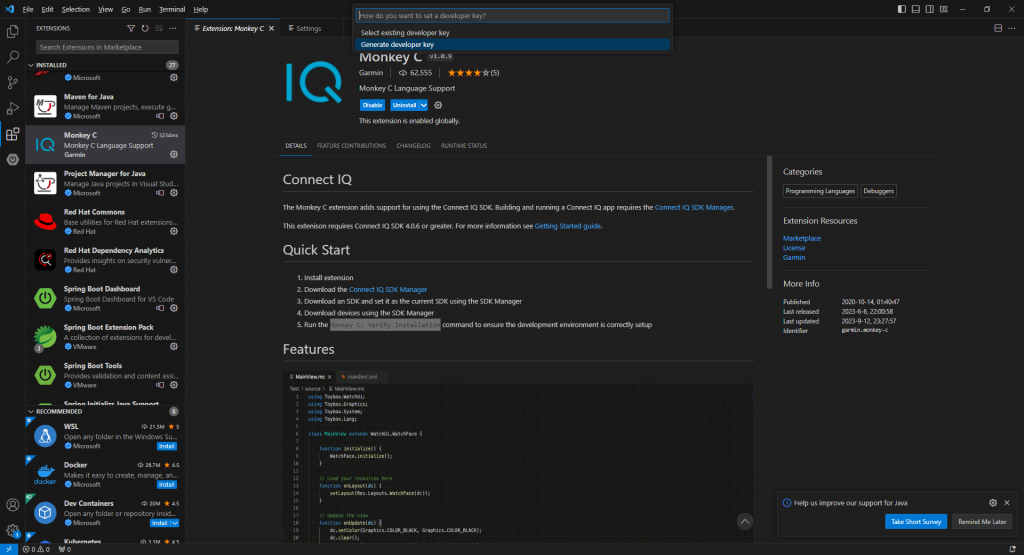Open Project Manager for Java gear
Viewport: 1024px width, 555px height.
click(174, 193)
